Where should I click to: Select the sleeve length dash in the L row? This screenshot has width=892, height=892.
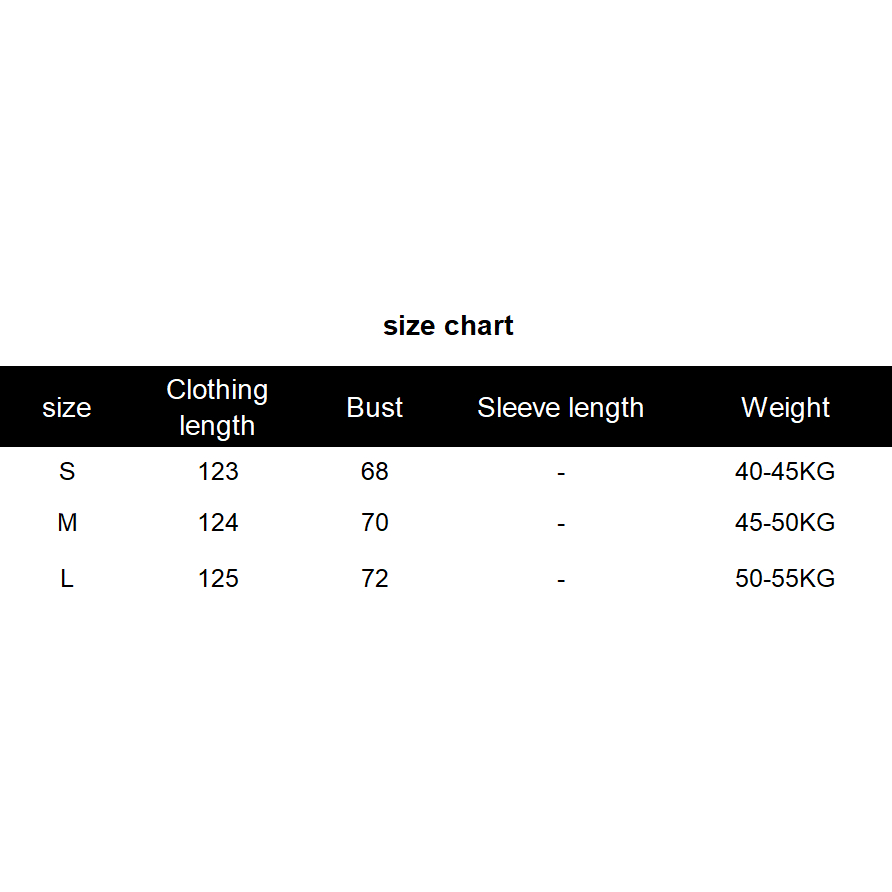pyautogui.click(x=561, y=580)
